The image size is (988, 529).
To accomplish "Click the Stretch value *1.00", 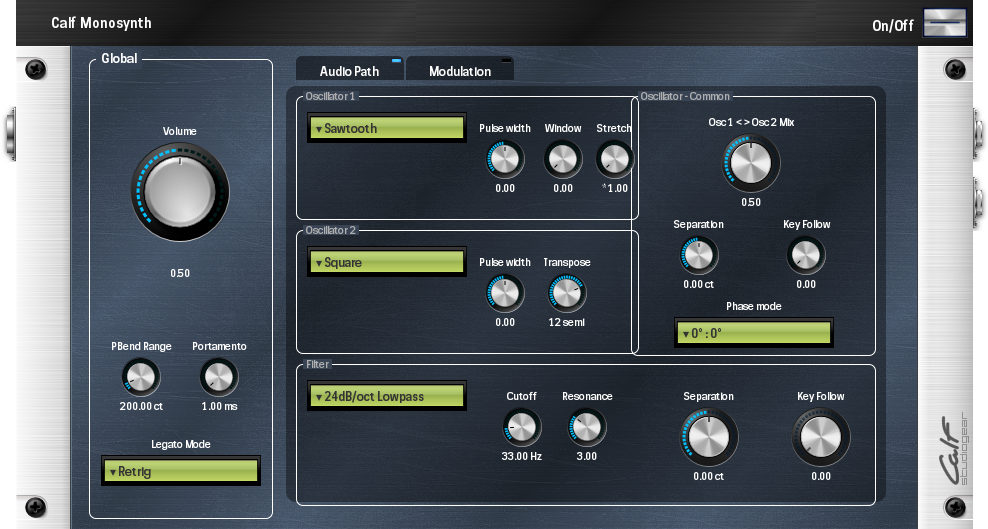I will [x=615, y=188].
